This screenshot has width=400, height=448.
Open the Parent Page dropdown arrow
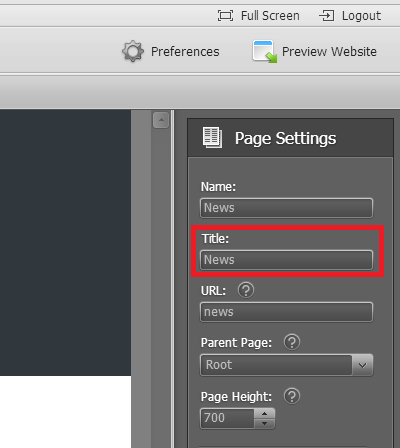[362, 365]
